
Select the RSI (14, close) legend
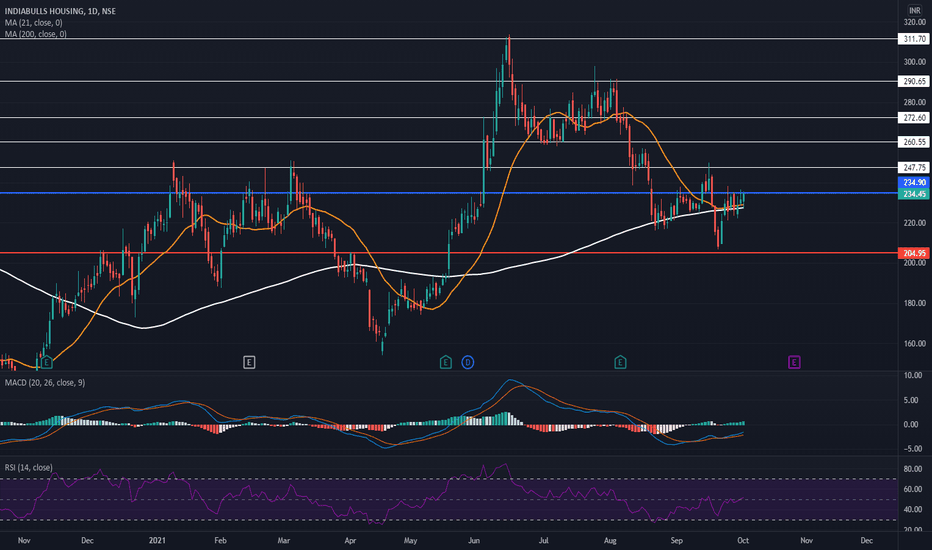[29, 467]
